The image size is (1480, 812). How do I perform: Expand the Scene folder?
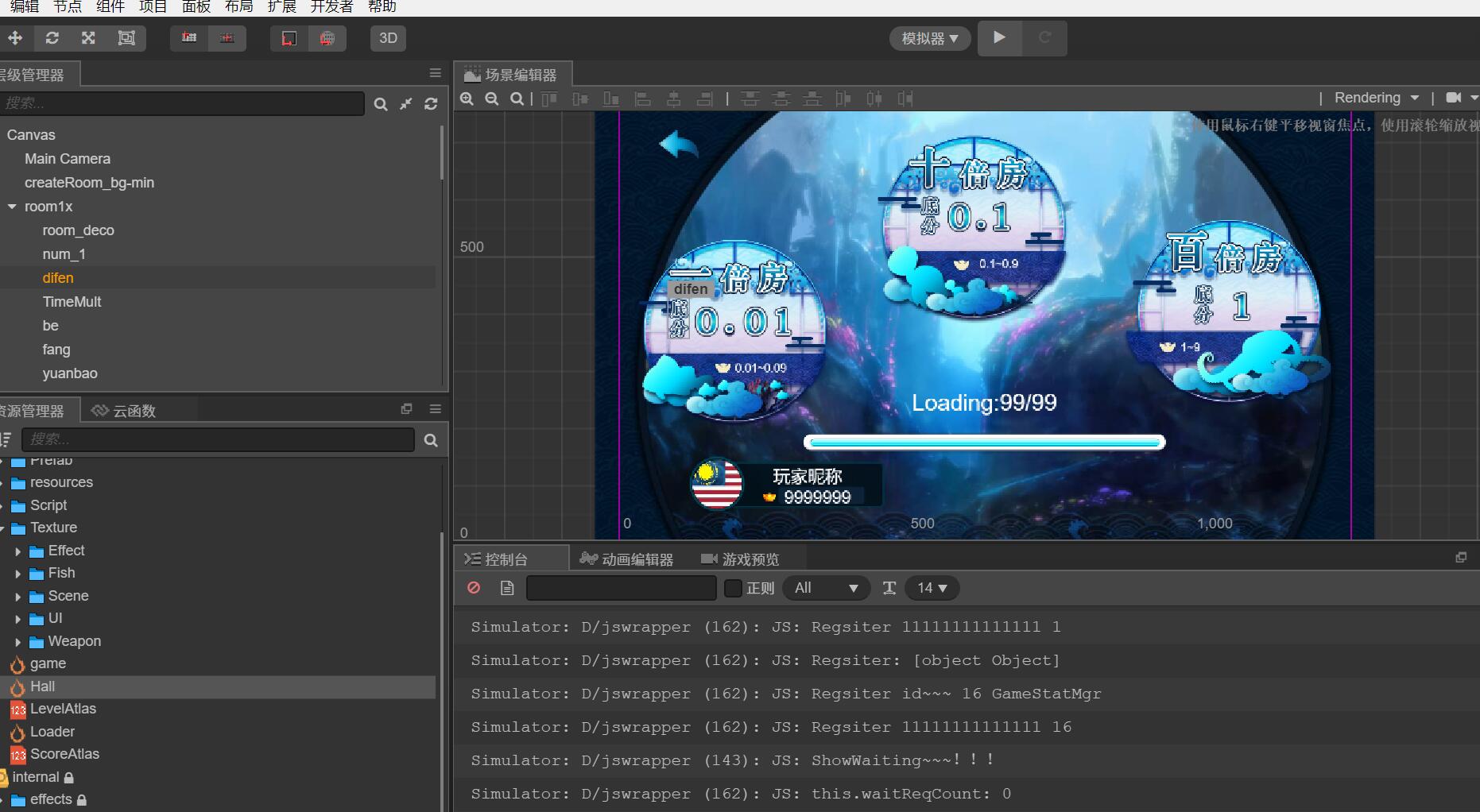(x=17, y=597)
